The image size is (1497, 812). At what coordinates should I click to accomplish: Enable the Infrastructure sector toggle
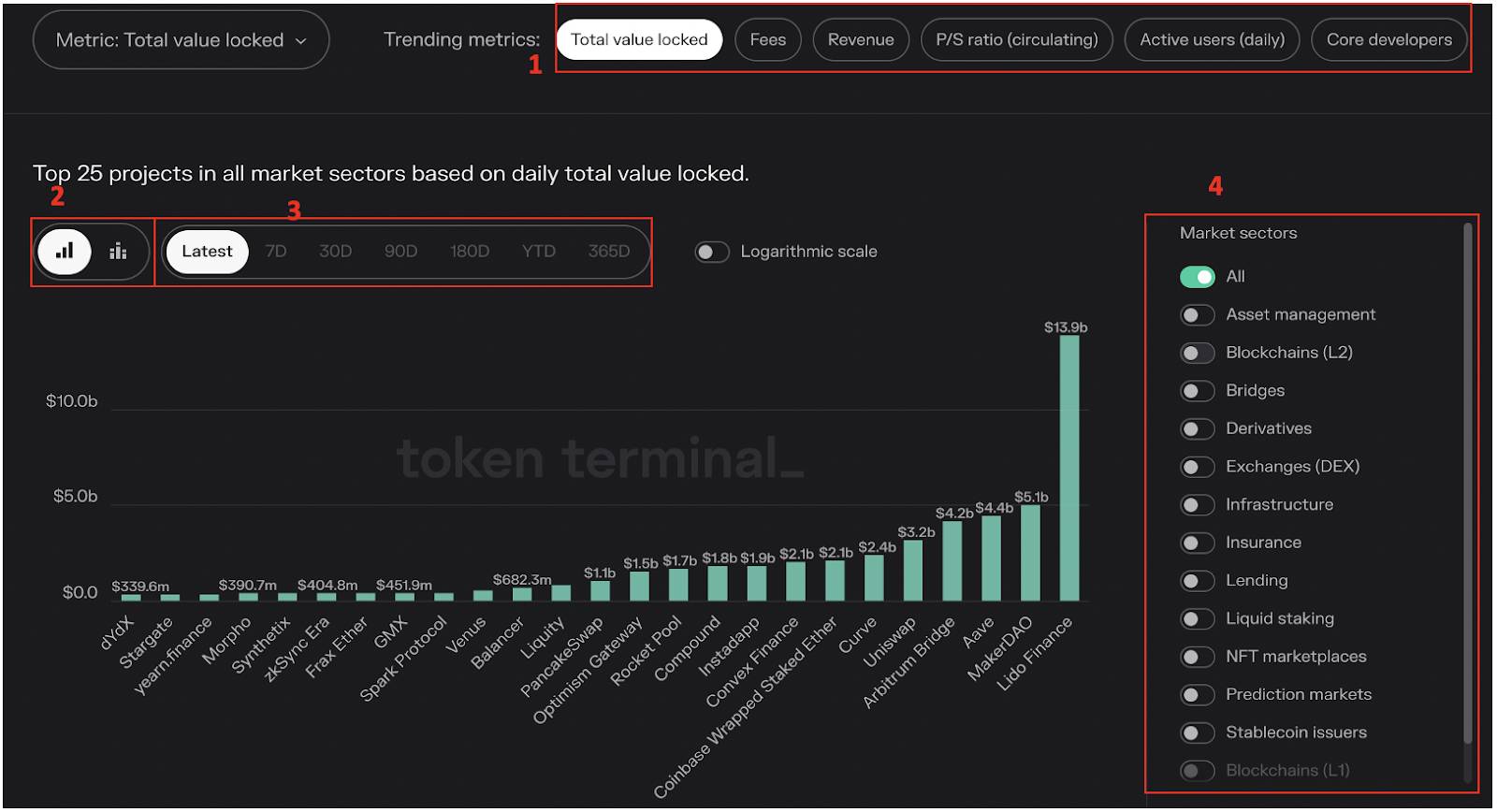coord(1198,505)
